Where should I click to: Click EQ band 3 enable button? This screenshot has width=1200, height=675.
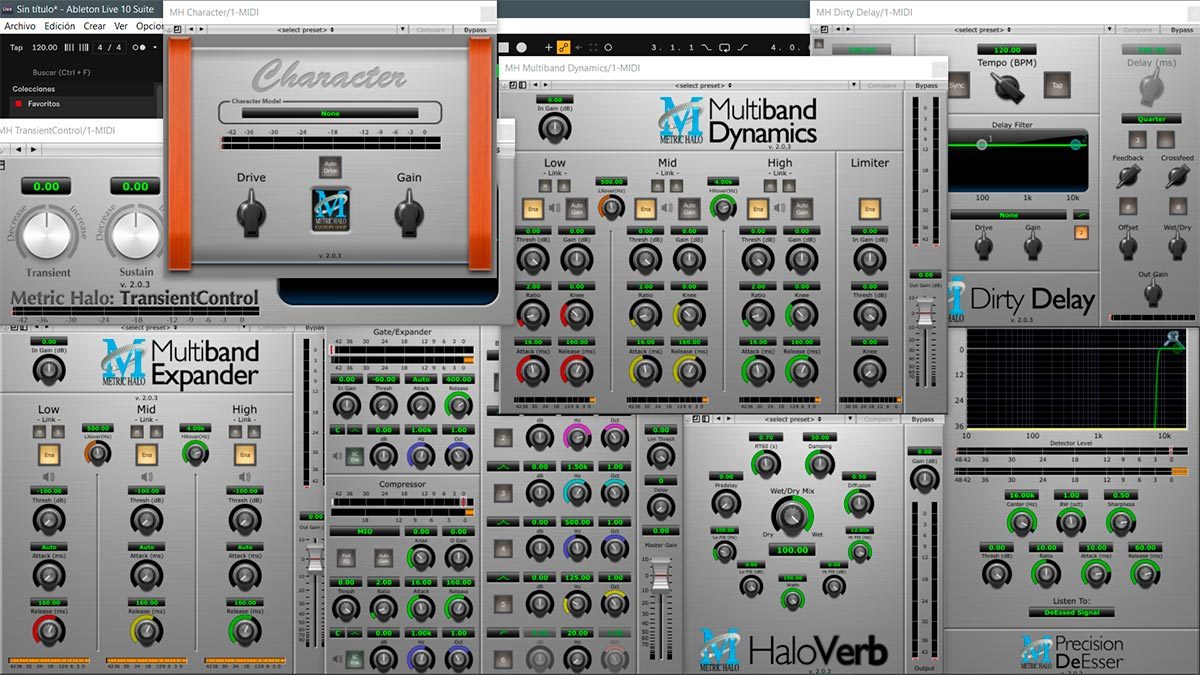tap(503, 494)
